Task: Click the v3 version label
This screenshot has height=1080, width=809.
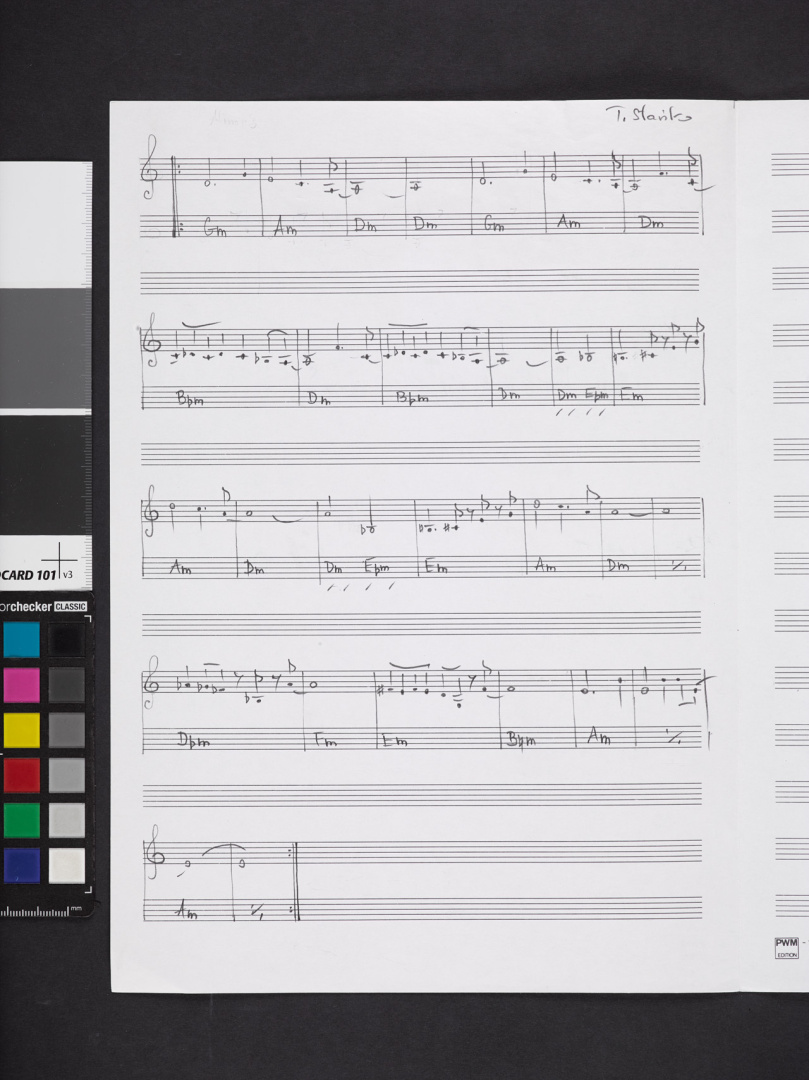Action: pos(67,574)
